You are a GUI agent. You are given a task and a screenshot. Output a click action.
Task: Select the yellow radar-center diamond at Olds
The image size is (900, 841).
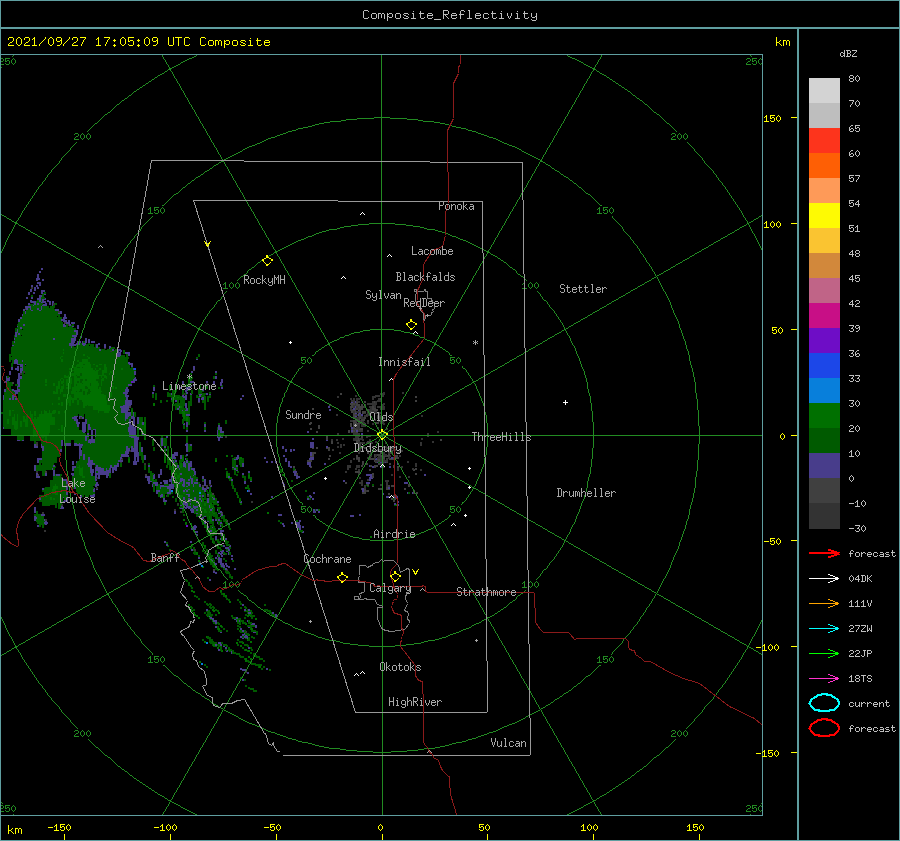tap(382, 435)
